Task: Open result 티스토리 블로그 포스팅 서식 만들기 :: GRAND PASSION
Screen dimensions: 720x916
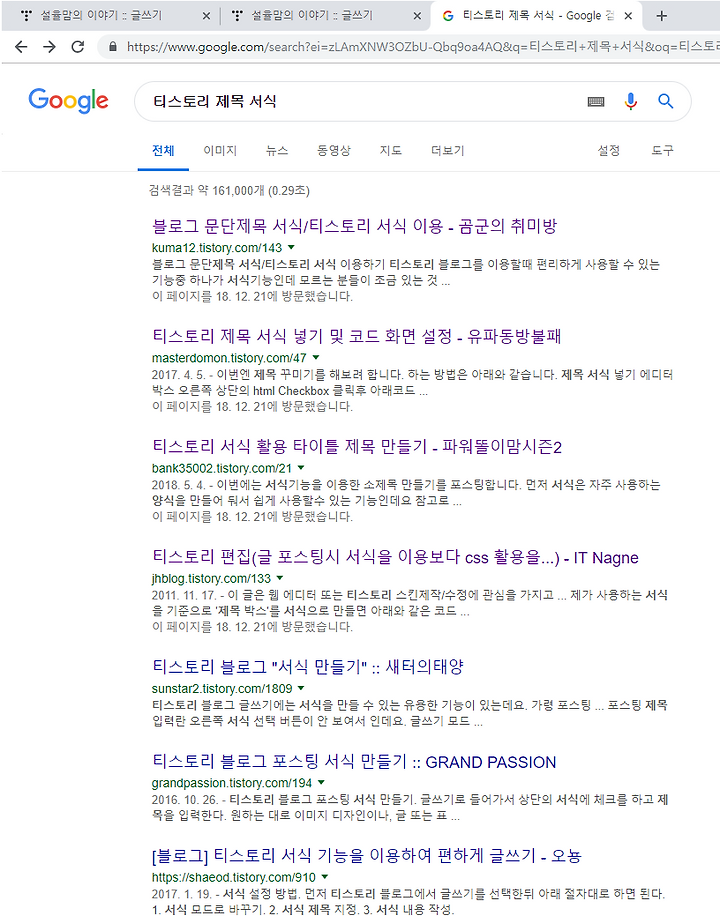Action: tap(354, 762)
